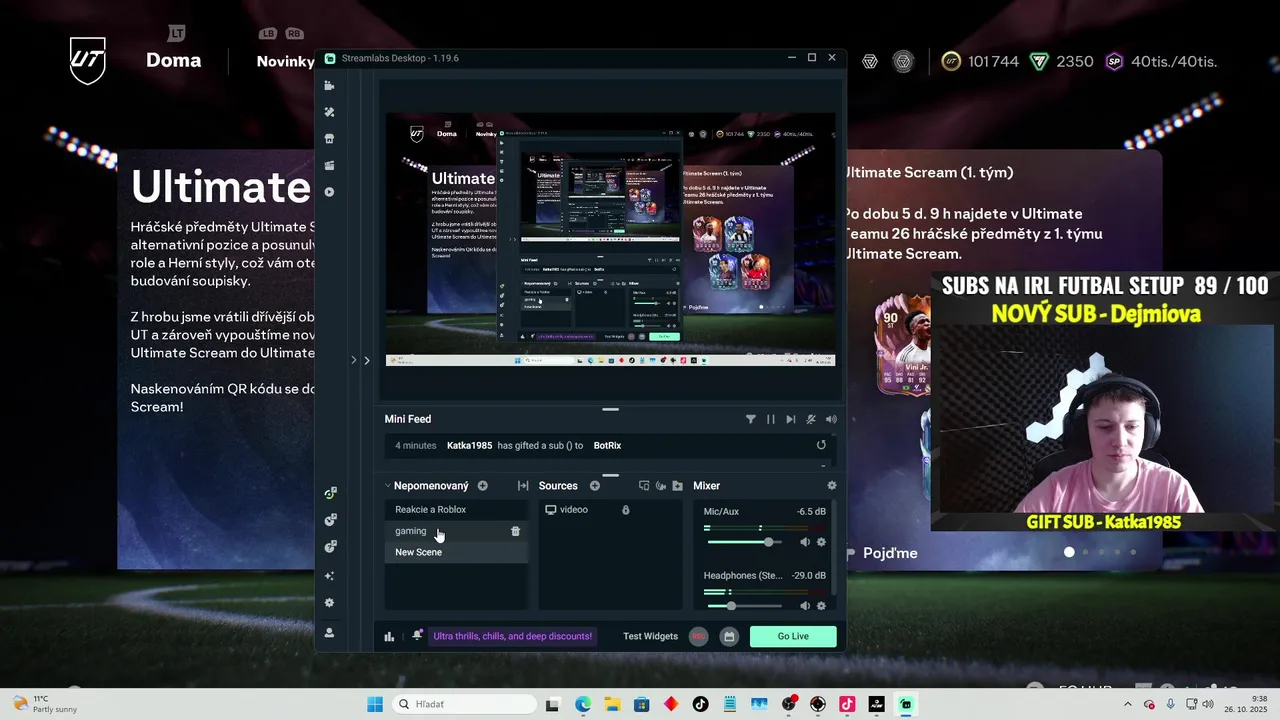1280x720 pixels.
Task: Click the 2350 points balance in game
Action: (x=1061, y=62)
